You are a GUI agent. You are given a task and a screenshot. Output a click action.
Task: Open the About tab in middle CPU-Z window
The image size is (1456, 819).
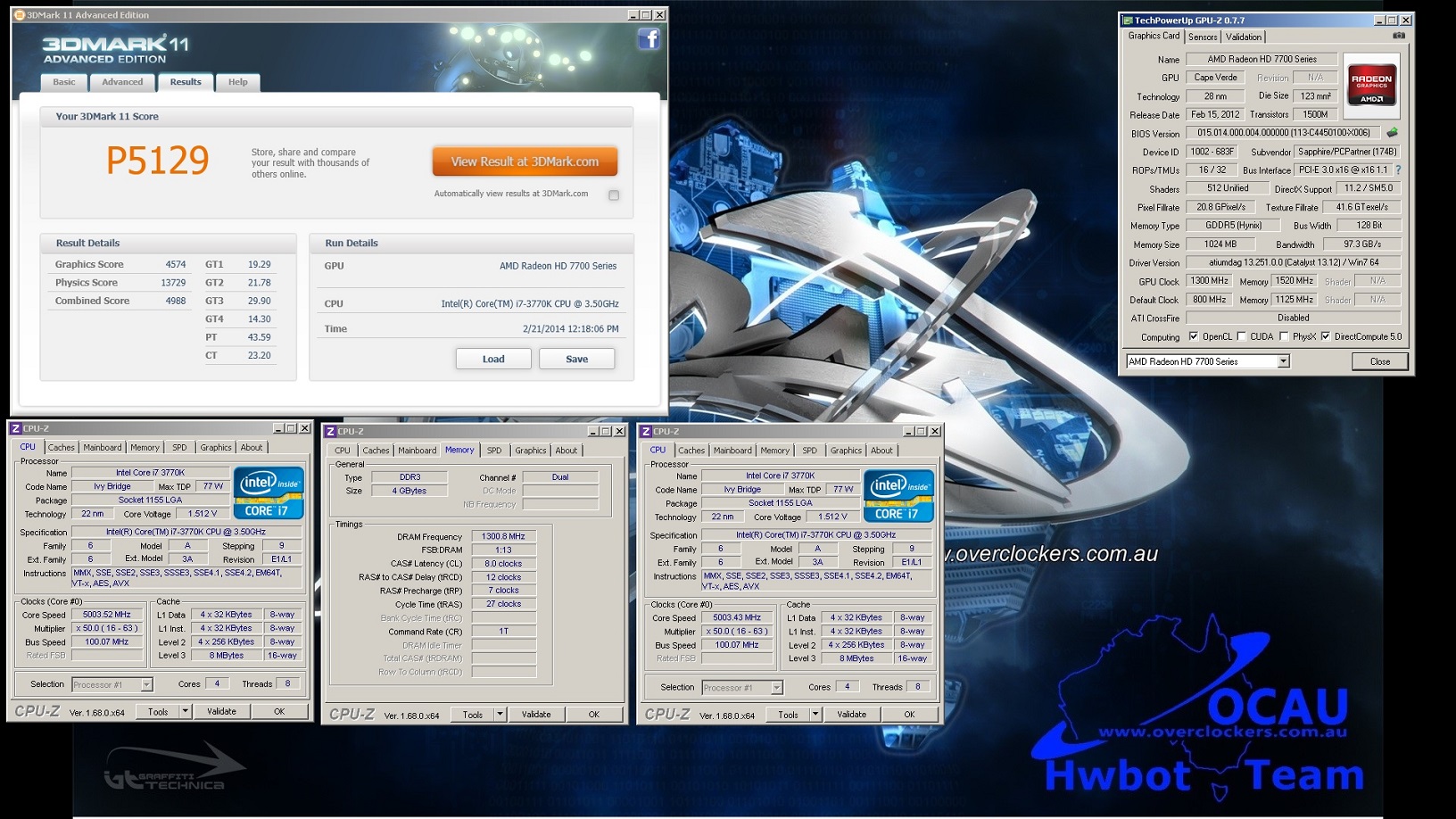[567, 451]
